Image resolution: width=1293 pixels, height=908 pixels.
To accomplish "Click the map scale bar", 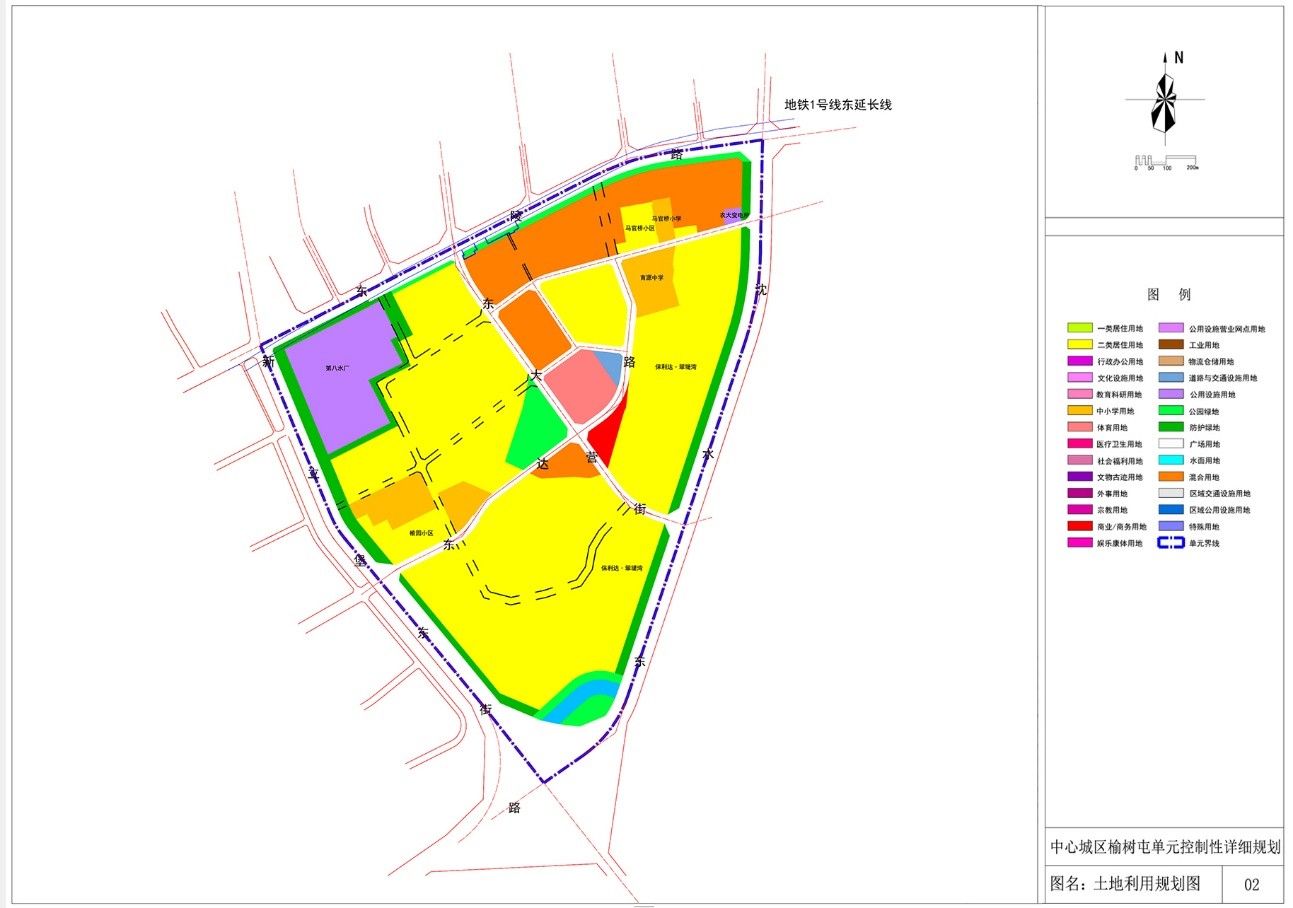I will point(1166,161).
